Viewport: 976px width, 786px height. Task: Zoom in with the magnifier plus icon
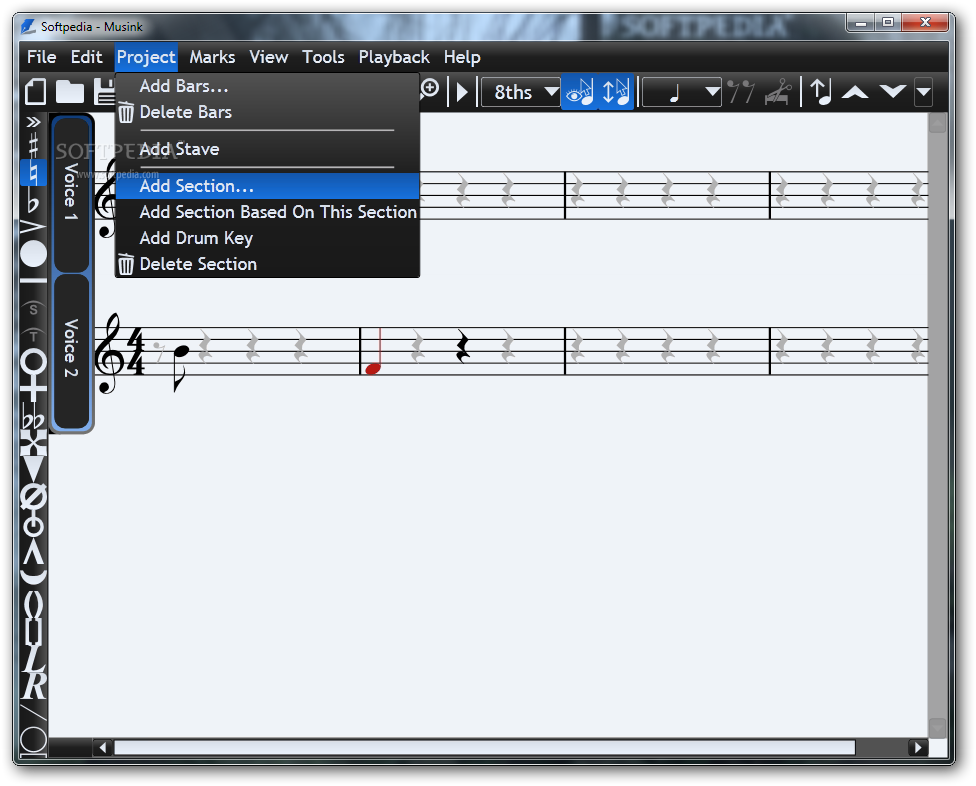[429, 89]
